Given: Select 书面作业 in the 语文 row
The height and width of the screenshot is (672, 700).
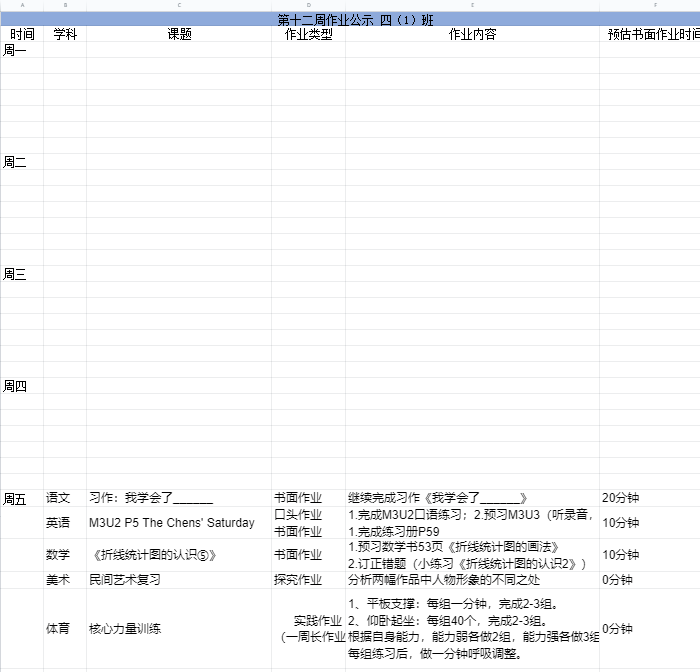Looking at the screenshot, I should [308, 498].
